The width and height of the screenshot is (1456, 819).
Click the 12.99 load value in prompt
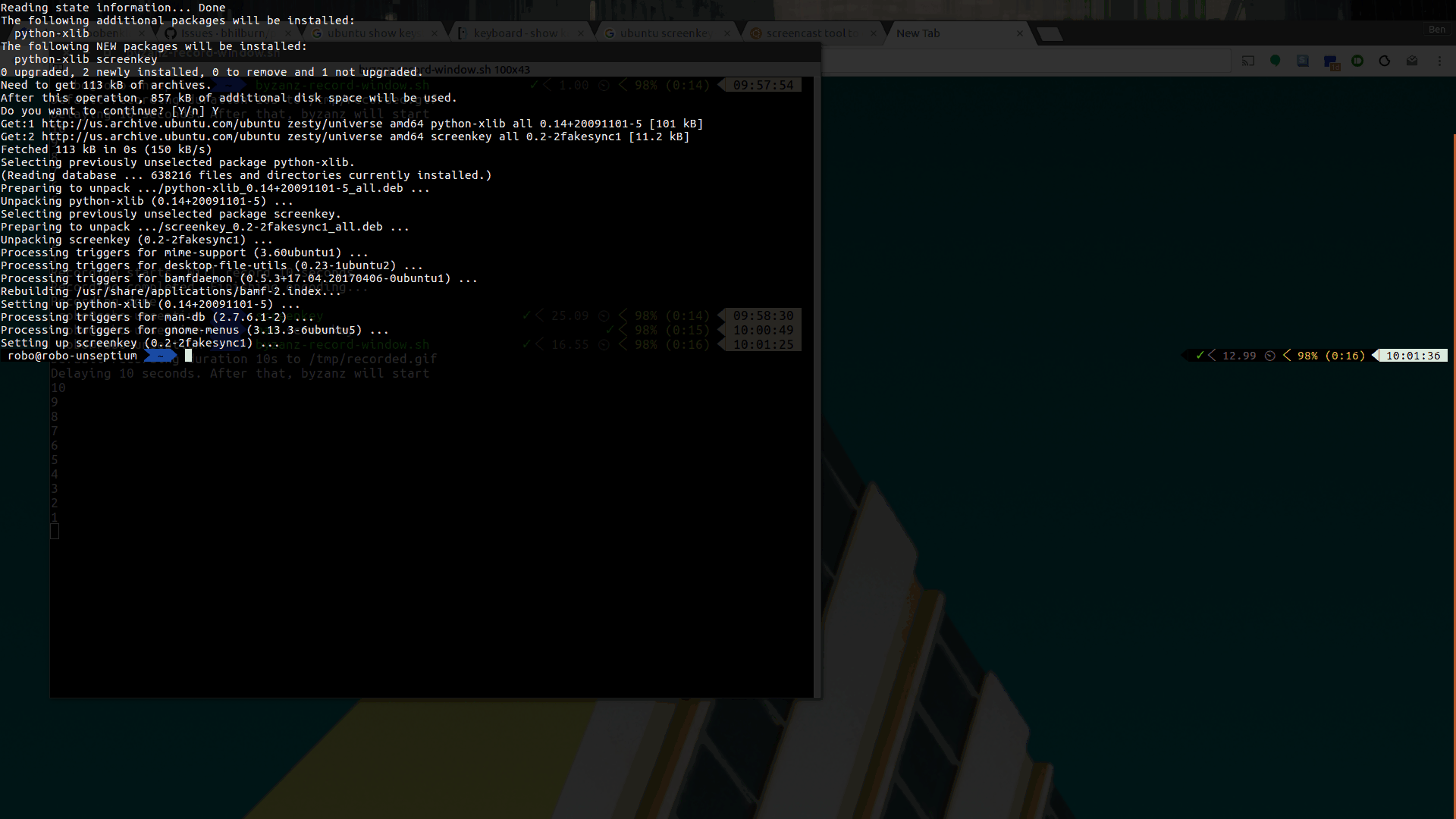click(x=1239, y=356)
